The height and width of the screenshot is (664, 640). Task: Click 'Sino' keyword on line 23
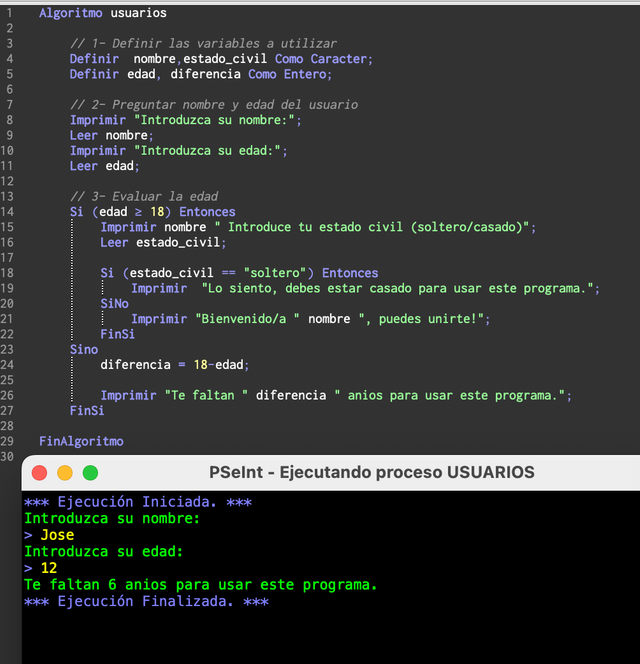pos(84,349)
